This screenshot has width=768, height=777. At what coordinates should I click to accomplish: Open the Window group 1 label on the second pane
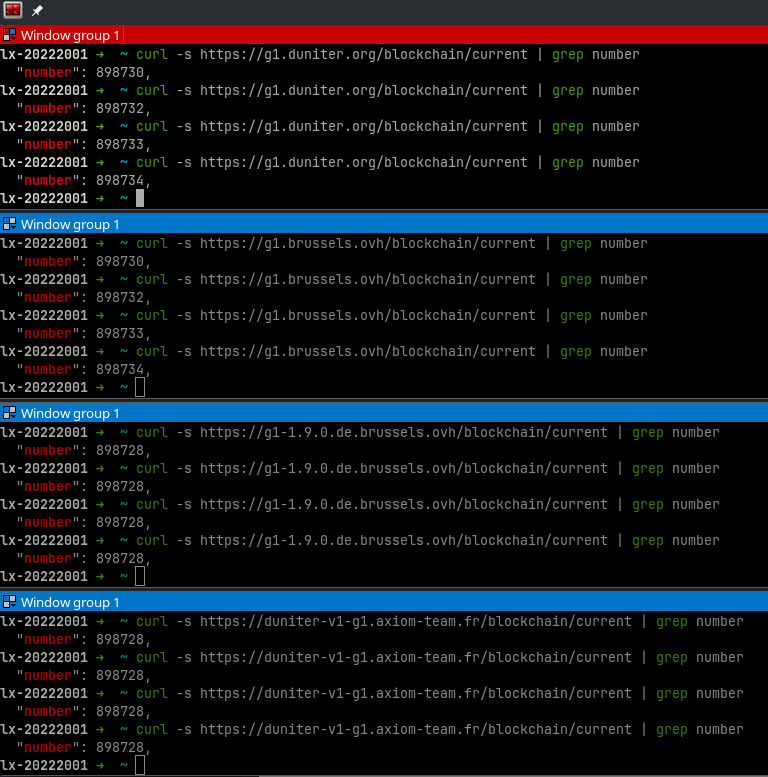point(69,224)
